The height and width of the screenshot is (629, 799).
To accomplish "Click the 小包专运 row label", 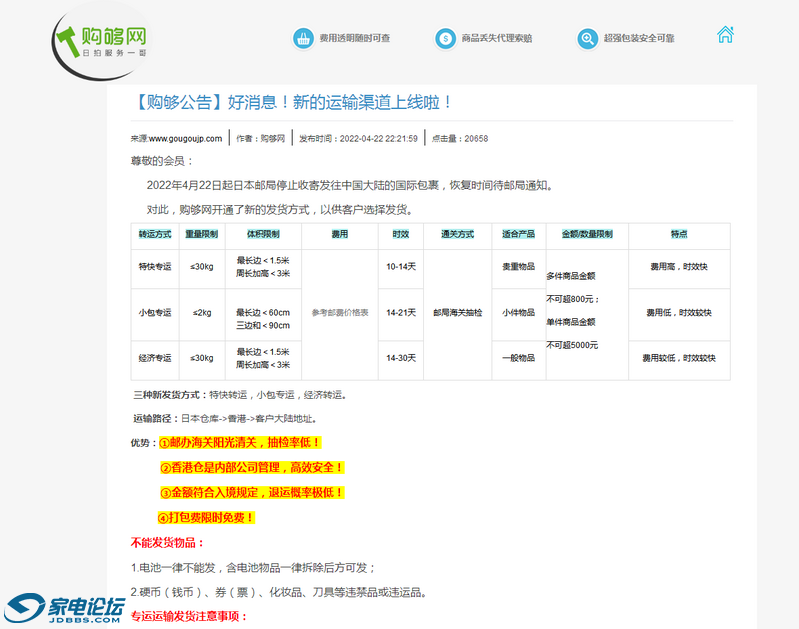I will point(155,312).
